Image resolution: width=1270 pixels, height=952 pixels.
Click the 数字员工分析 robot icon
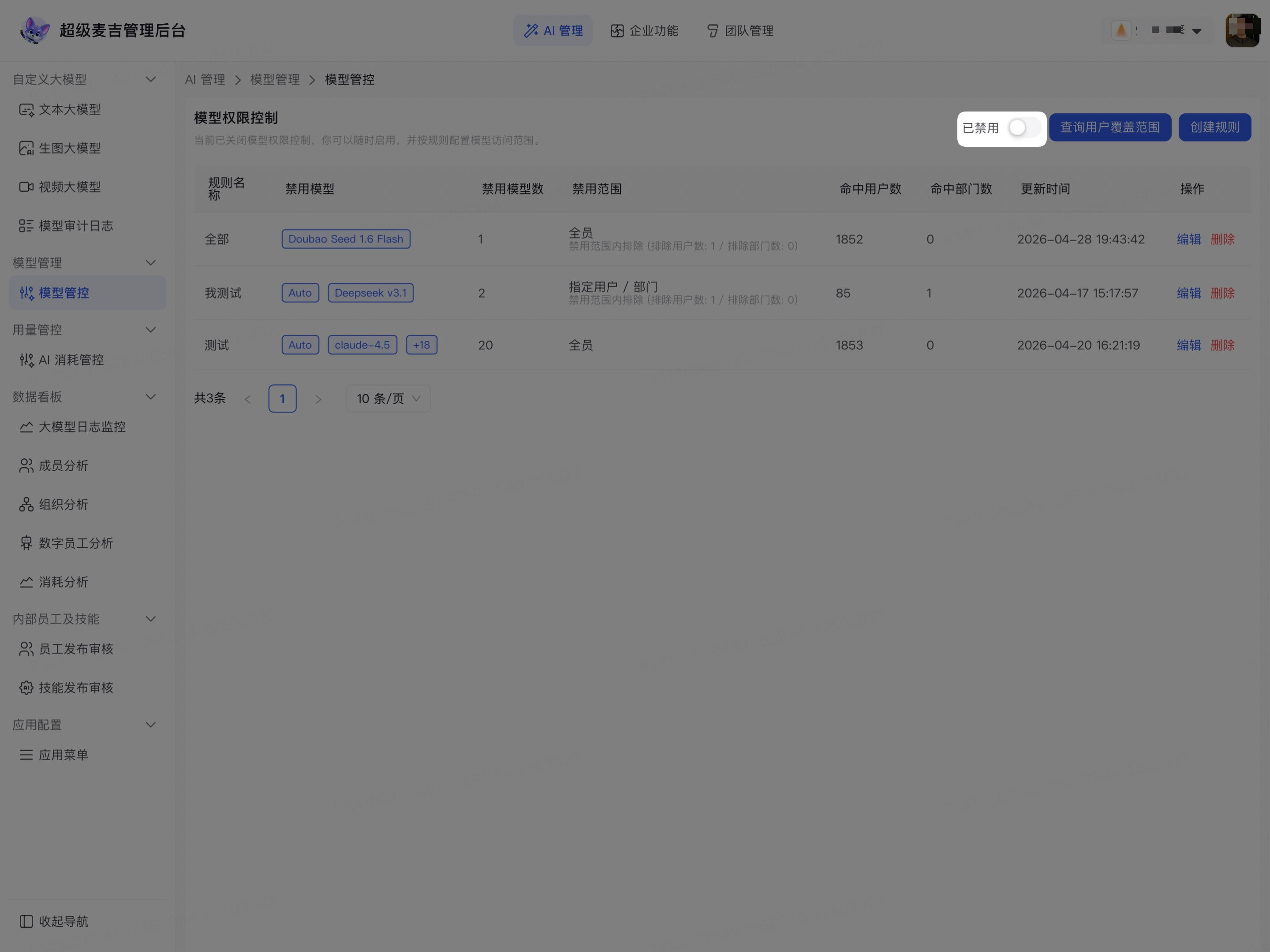pyautogui.click(x=26, y=543)
